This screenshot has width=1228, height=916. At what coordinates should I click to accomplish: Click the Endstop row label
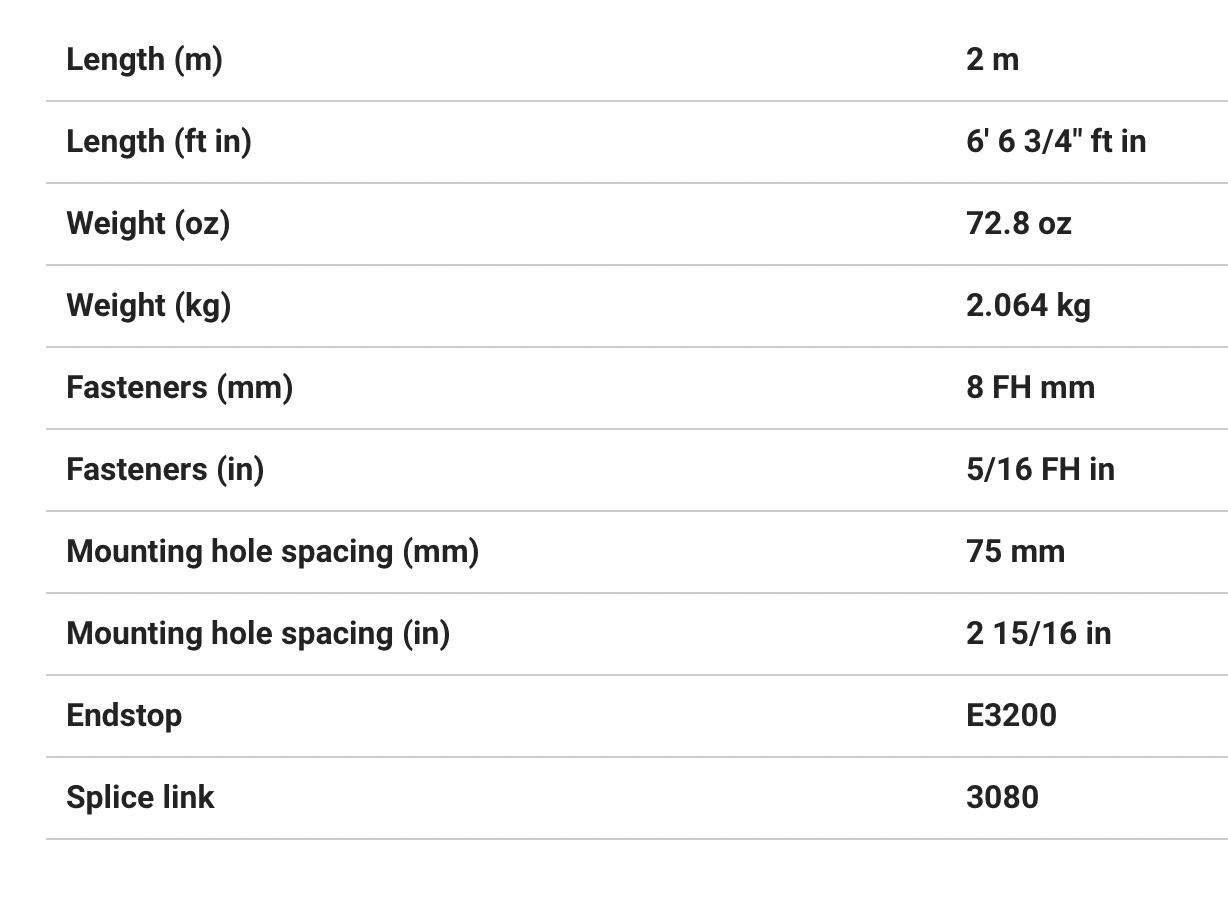pos(124,716)
